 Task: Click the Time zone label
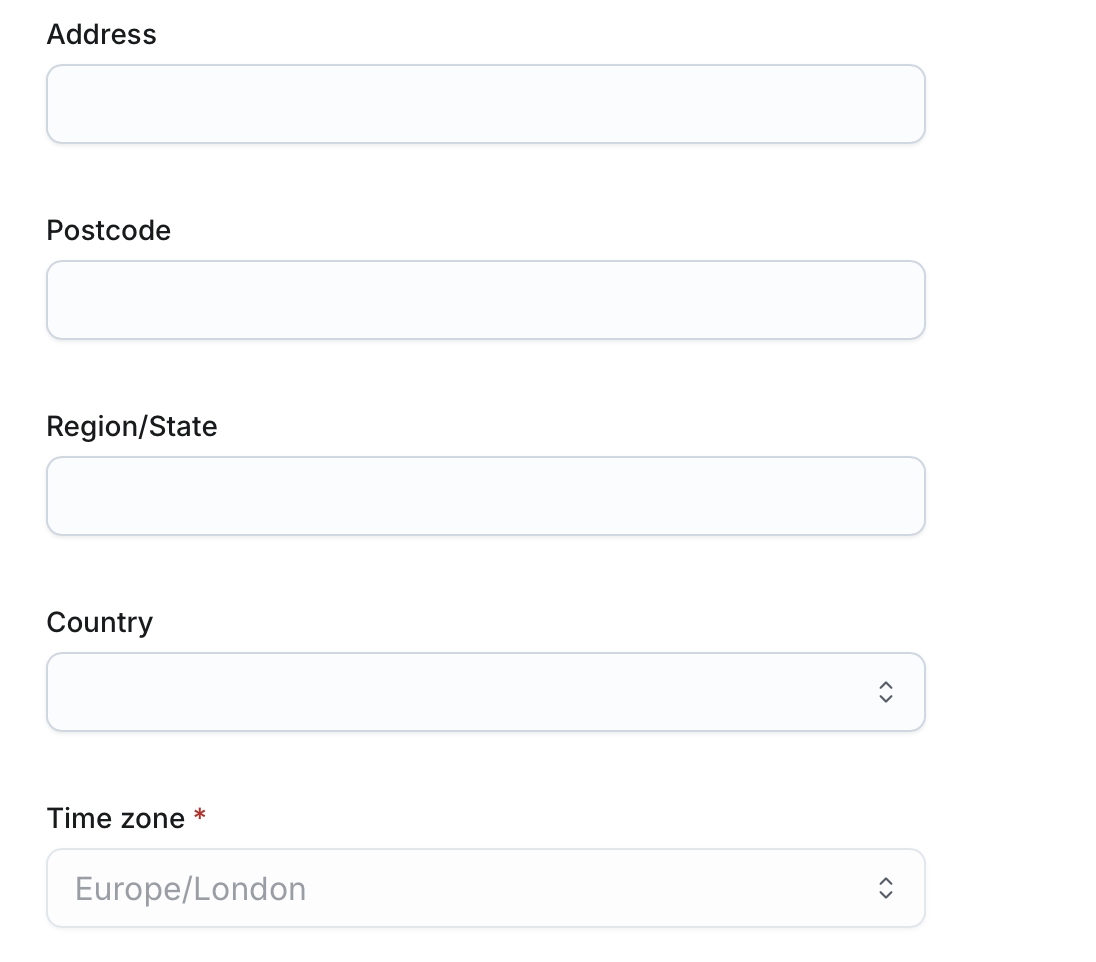click(115, 819)
